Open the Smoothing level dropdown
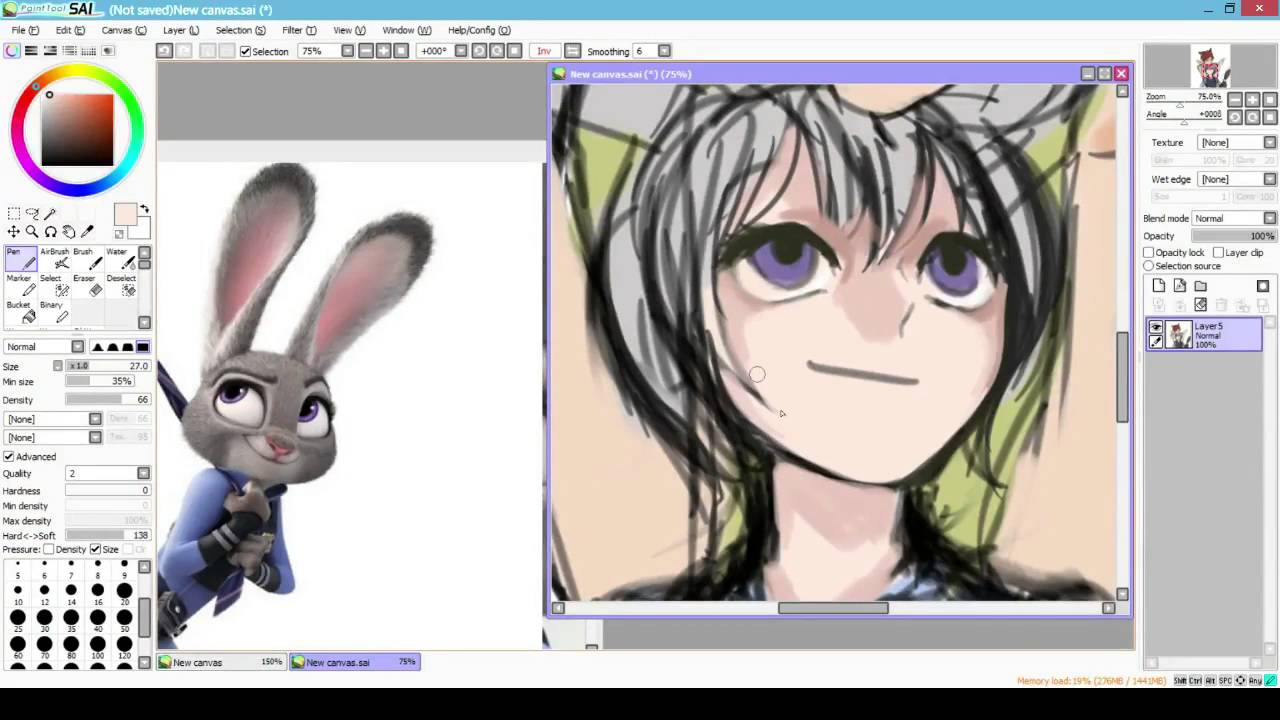This screenshot has width=1280, height=720. pos(664,51)
